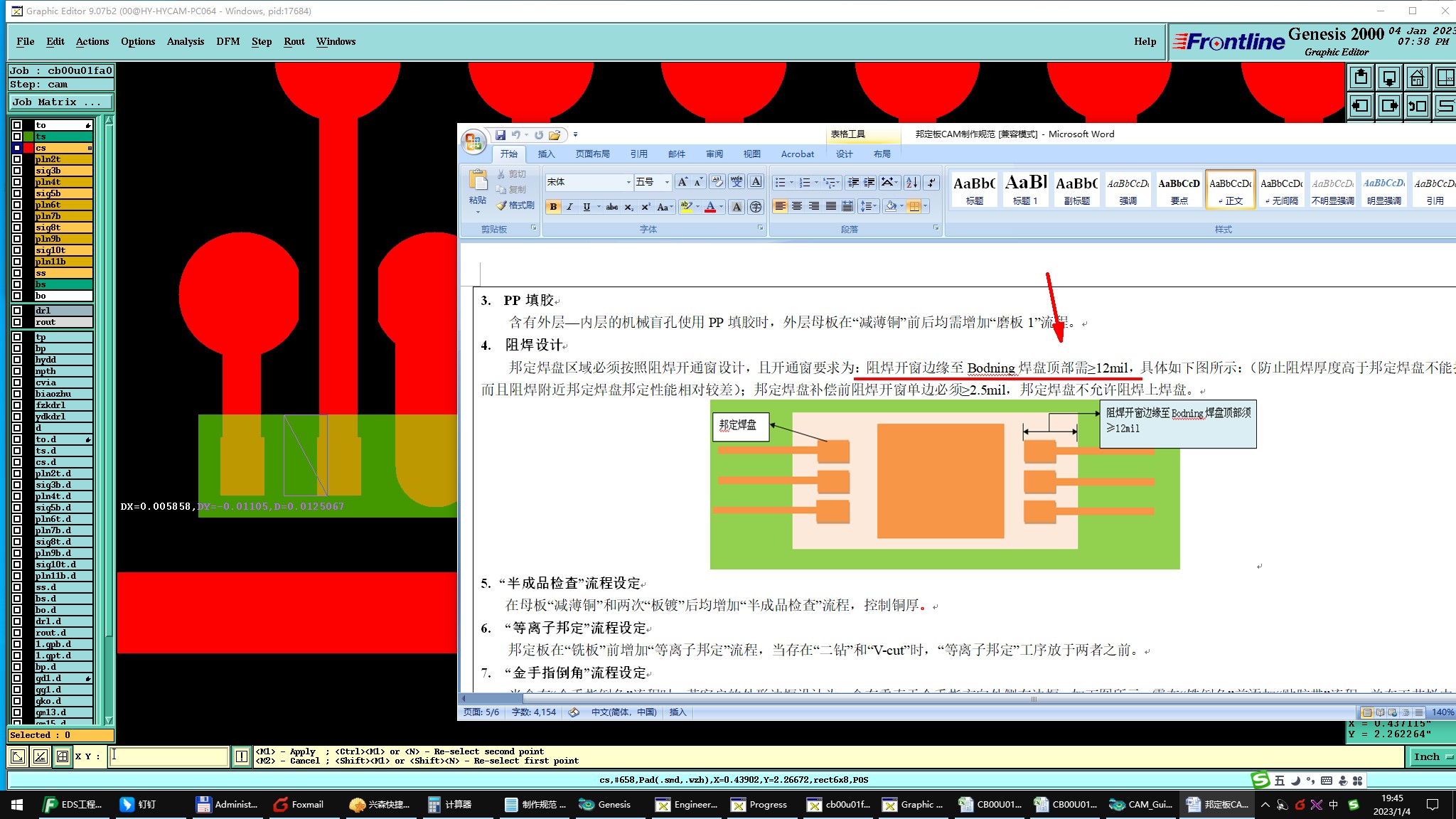
Task: Open the font size dropdown 五号
Action: (x=667, y=183)
